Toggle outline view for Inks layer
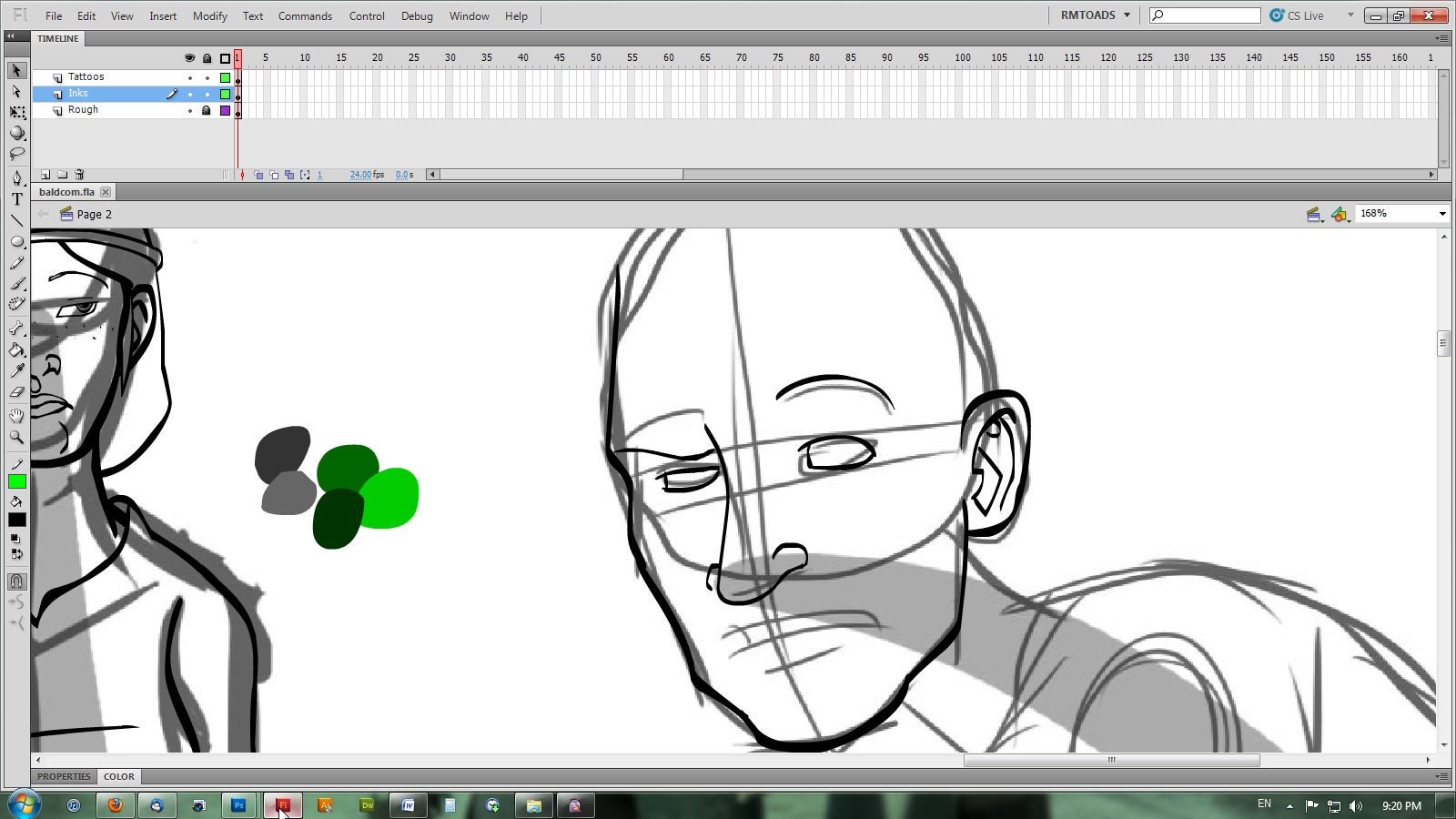Image resolution: width=1456 pixels, height=819 pixels. coord(225,94)
